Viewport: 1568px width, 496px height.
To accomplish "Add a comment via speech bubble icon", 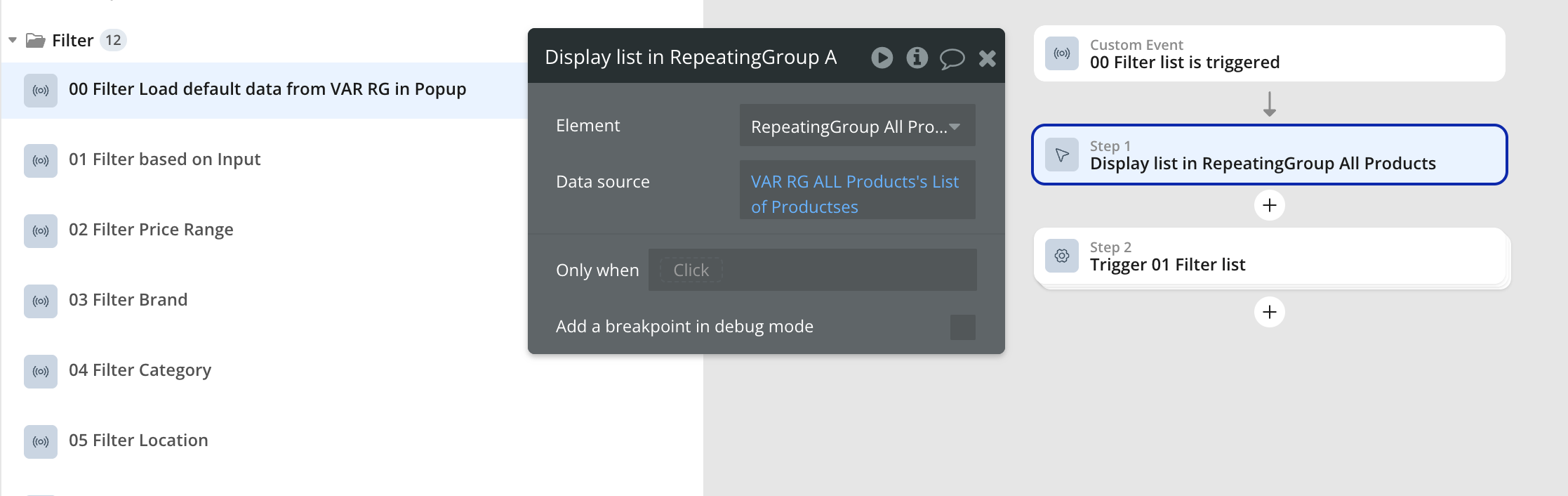I will [952, 58].
